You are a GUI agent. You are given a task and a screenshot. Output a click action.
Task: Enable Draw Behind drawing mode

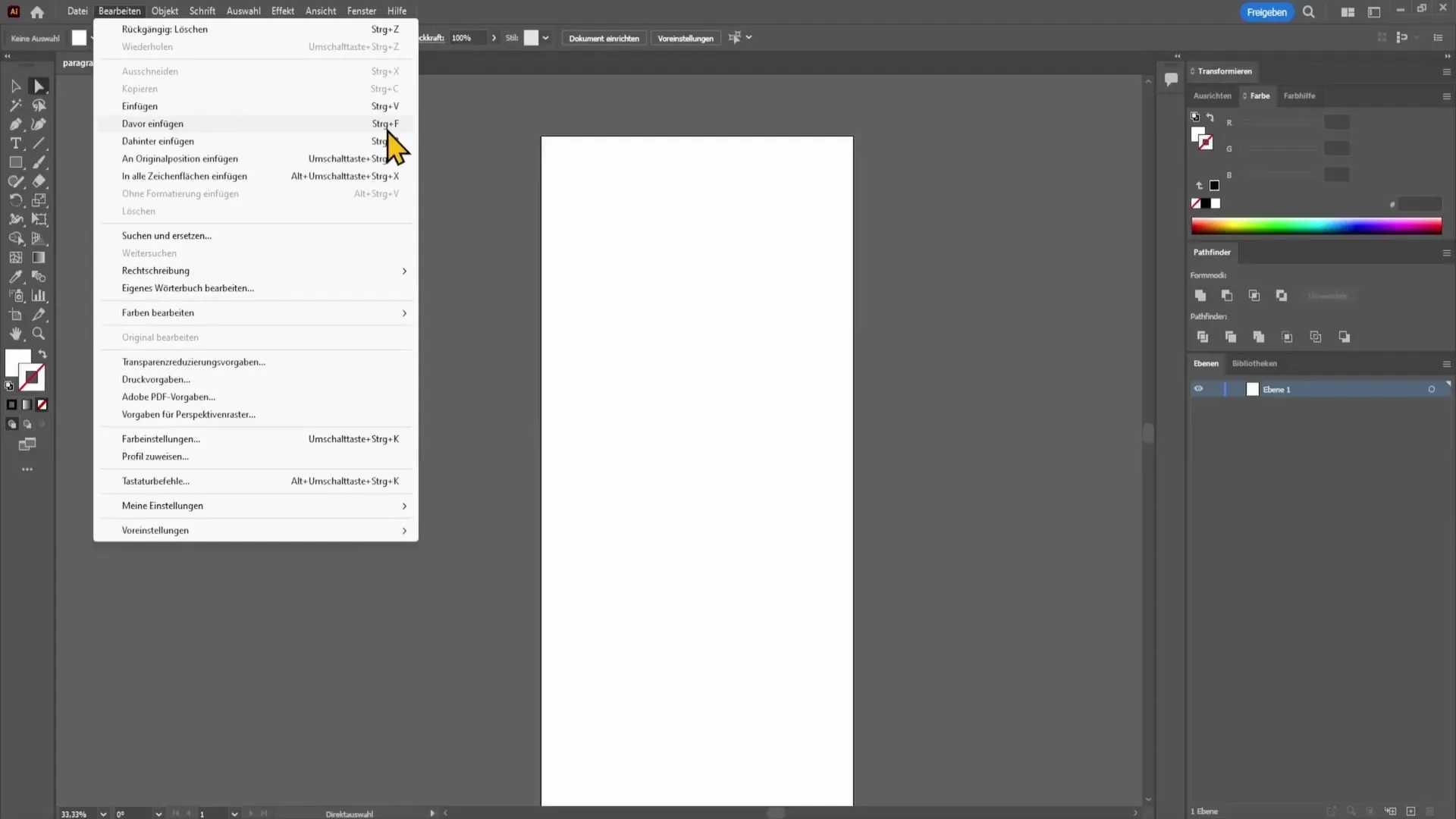coord(27,425)
